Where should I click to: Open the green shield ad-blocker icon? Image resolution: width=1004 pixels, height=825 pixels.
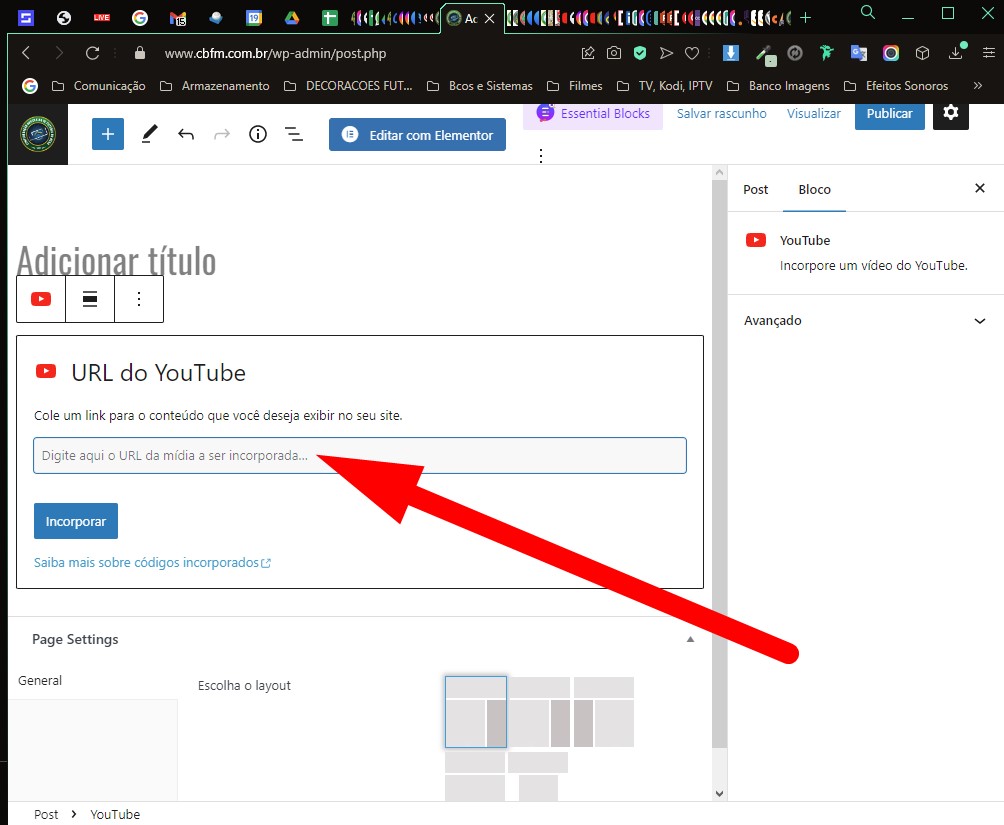tap(640, 53)
